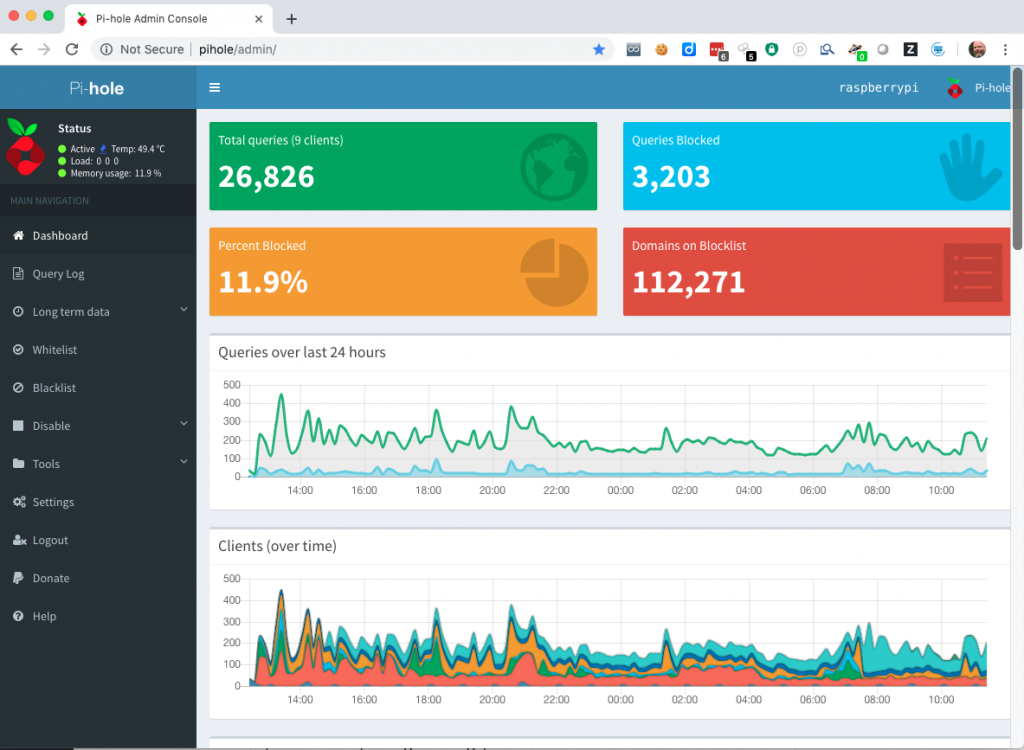Viewport: 1024px width, 750px height.
Task: Open a new browser tab with plus button
Action: point(292,19)
